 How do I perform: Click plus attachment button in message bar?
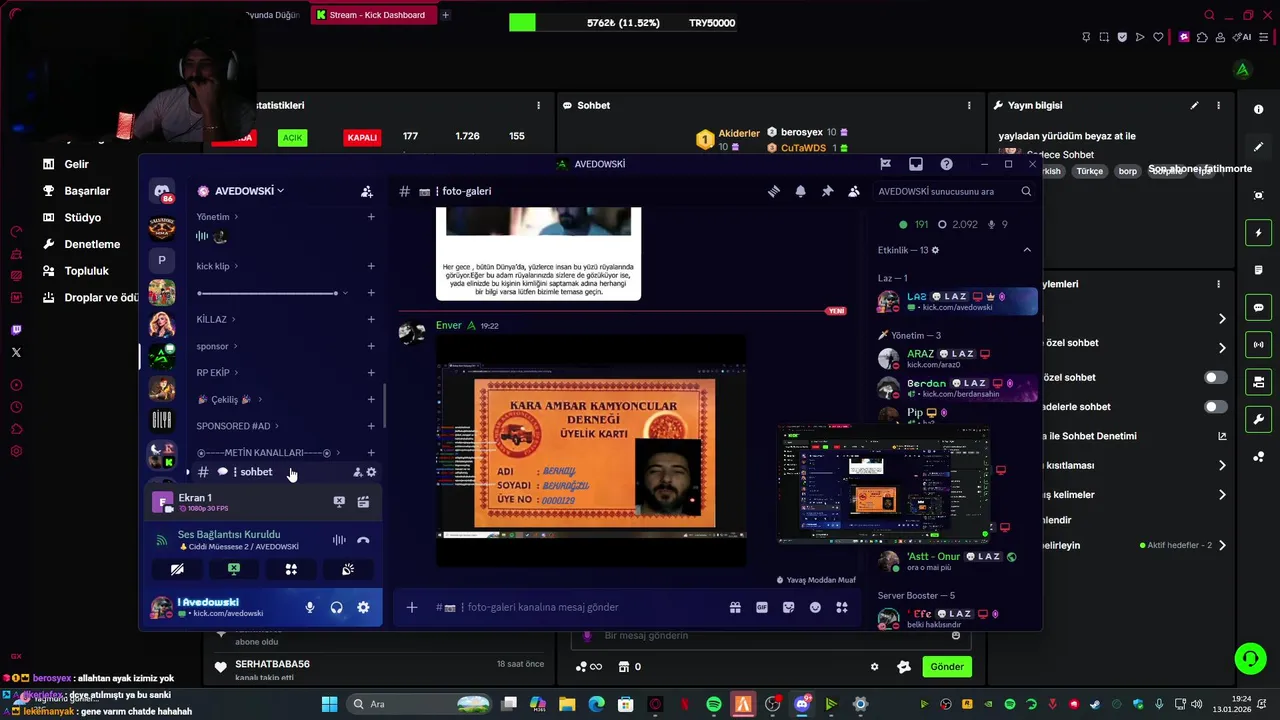point(411,607)
